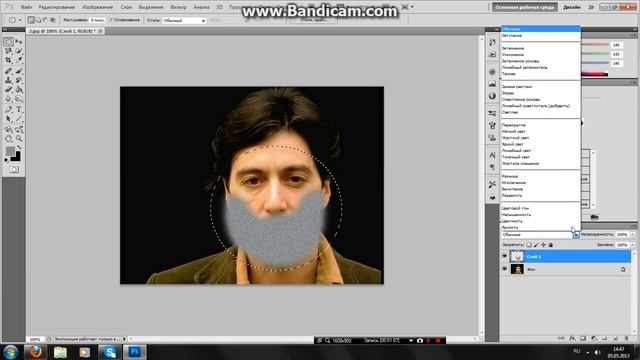The width and height of the screenshot is (640, 360).
Task: Select the Crop tool
Action: pos(9,60)
